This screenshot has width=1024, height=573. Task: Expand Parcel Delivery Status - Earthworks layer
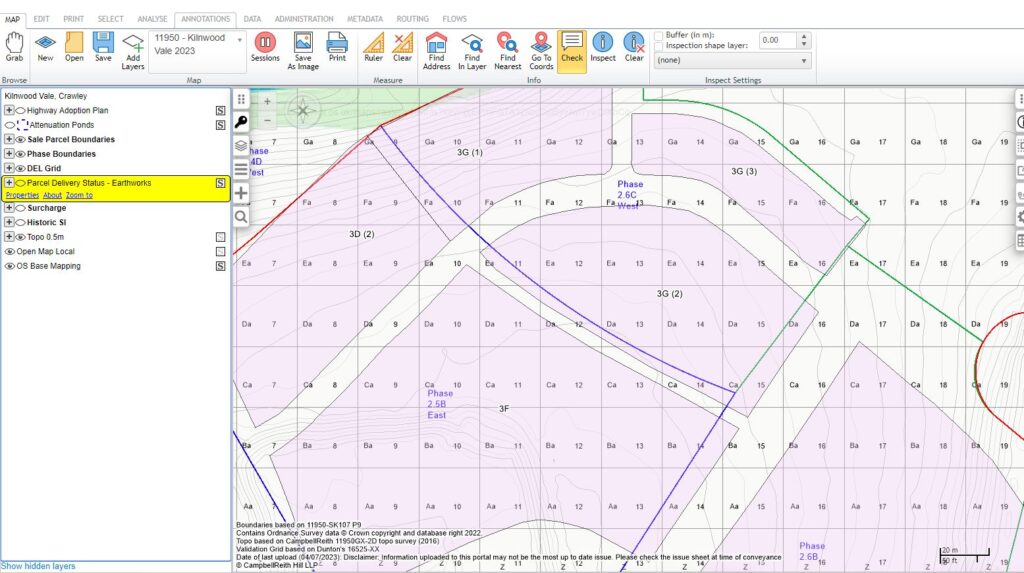(9, 183)
